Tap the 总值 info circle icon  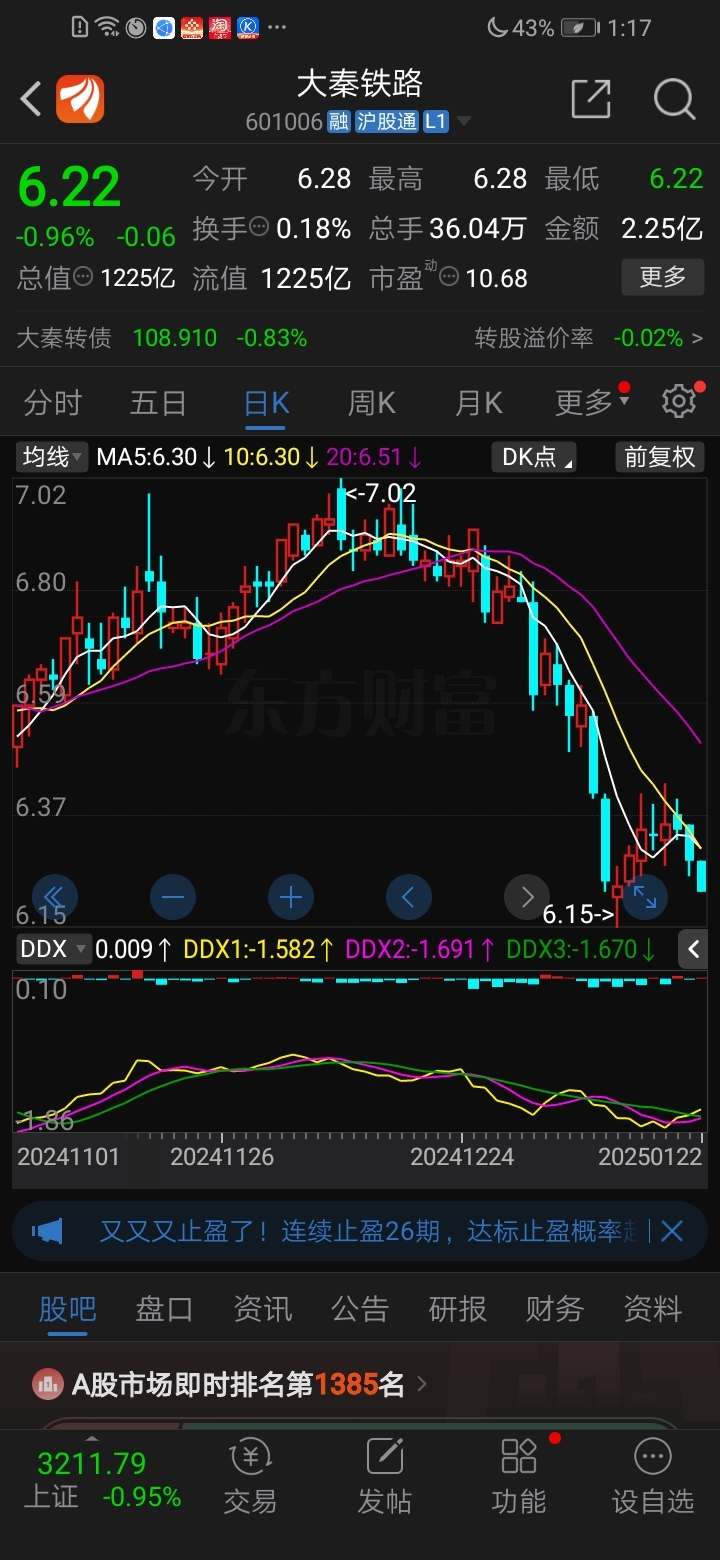[83, 276]
